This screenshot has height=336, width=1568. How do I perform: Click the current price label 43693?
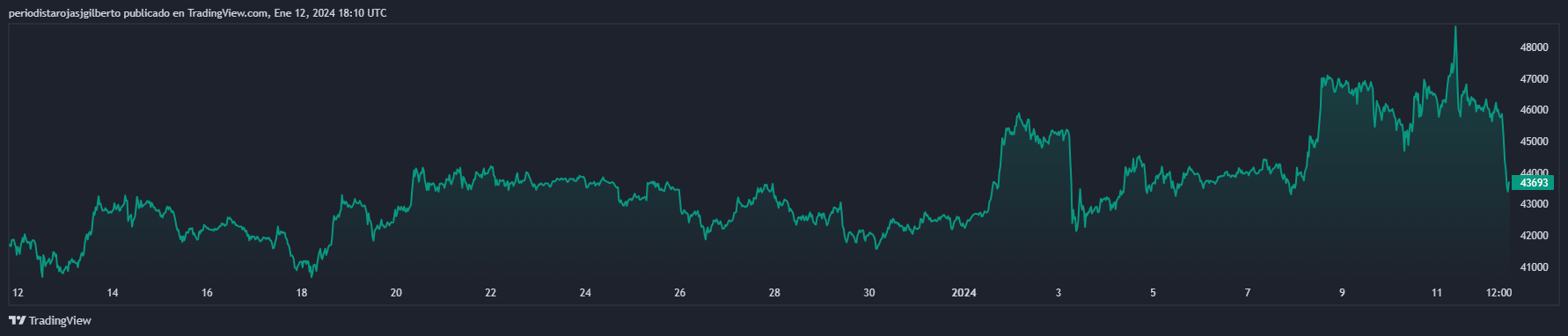1534,183
